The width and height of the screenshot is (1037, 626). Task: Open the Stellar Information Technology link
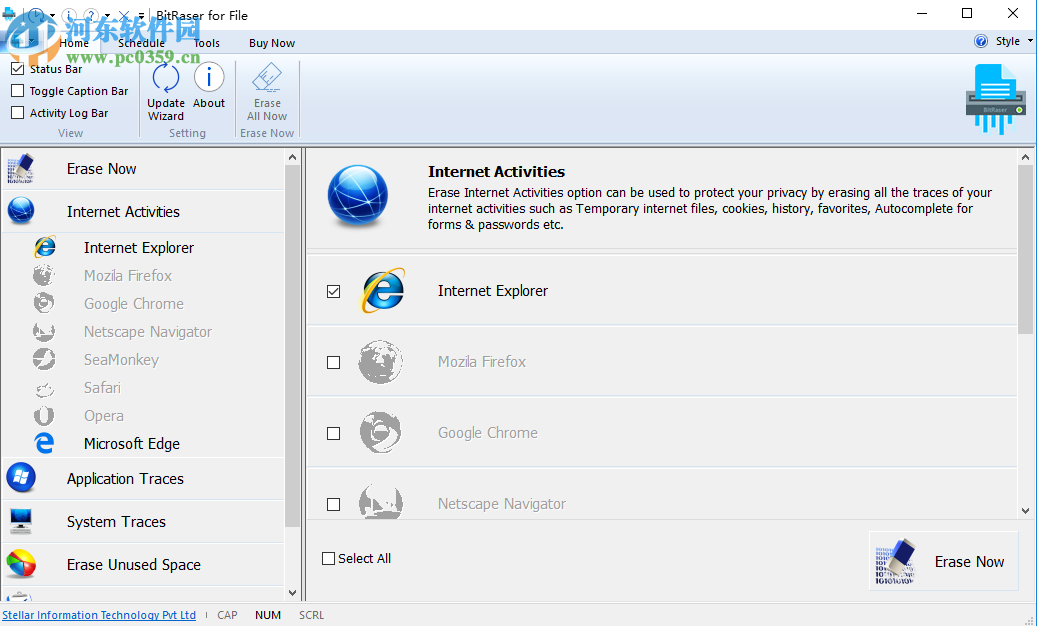coord(98,615)
